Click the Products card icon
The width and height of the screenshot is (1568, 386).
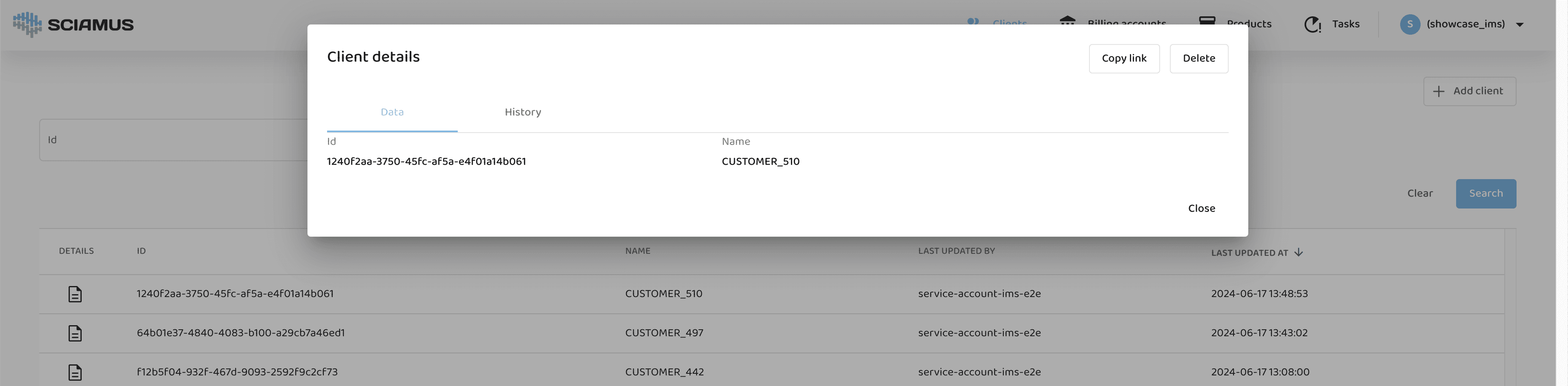1207,21
